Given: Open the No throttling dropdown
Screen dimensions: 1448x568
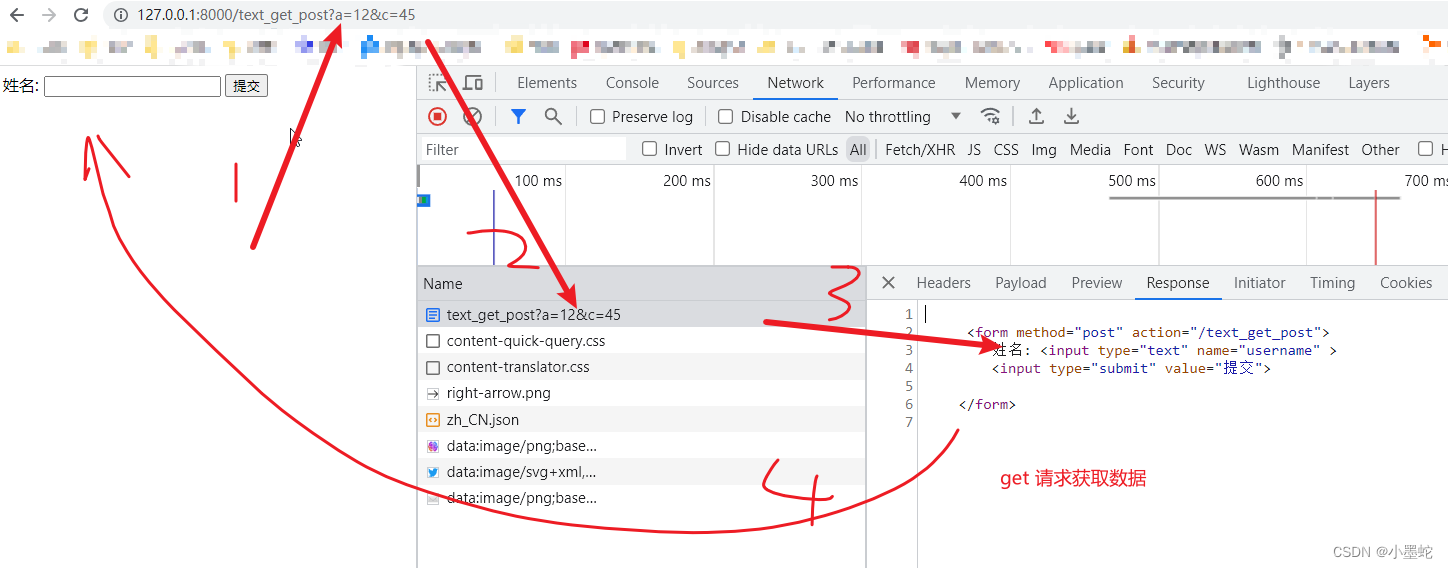Looking at the screenshot, I should tap(903, 117).
